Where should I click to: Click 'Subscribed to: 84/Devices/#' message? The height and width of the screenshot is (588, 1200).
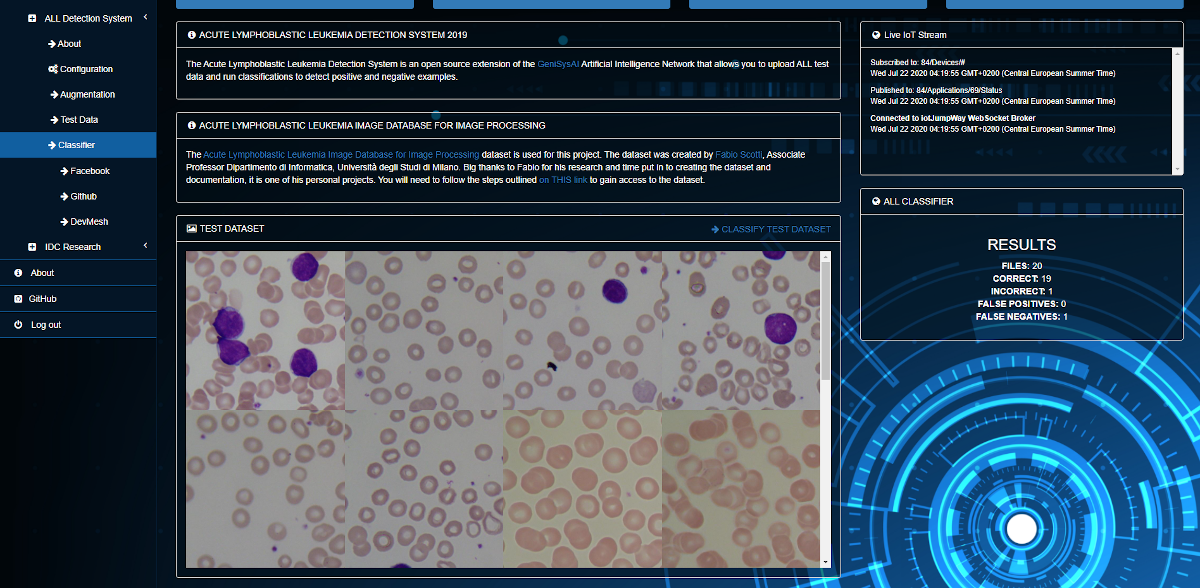click(917, 62)
